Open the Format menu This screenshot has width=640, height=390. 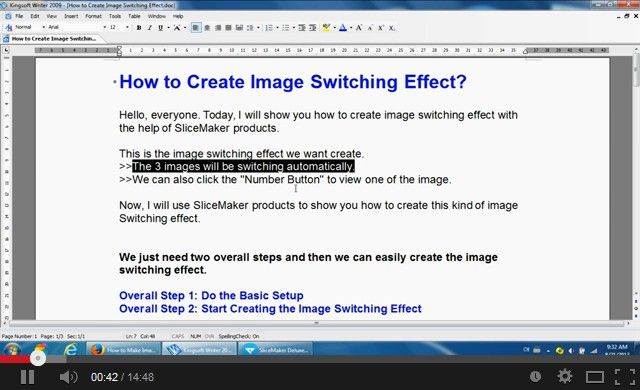coord(93,16)
